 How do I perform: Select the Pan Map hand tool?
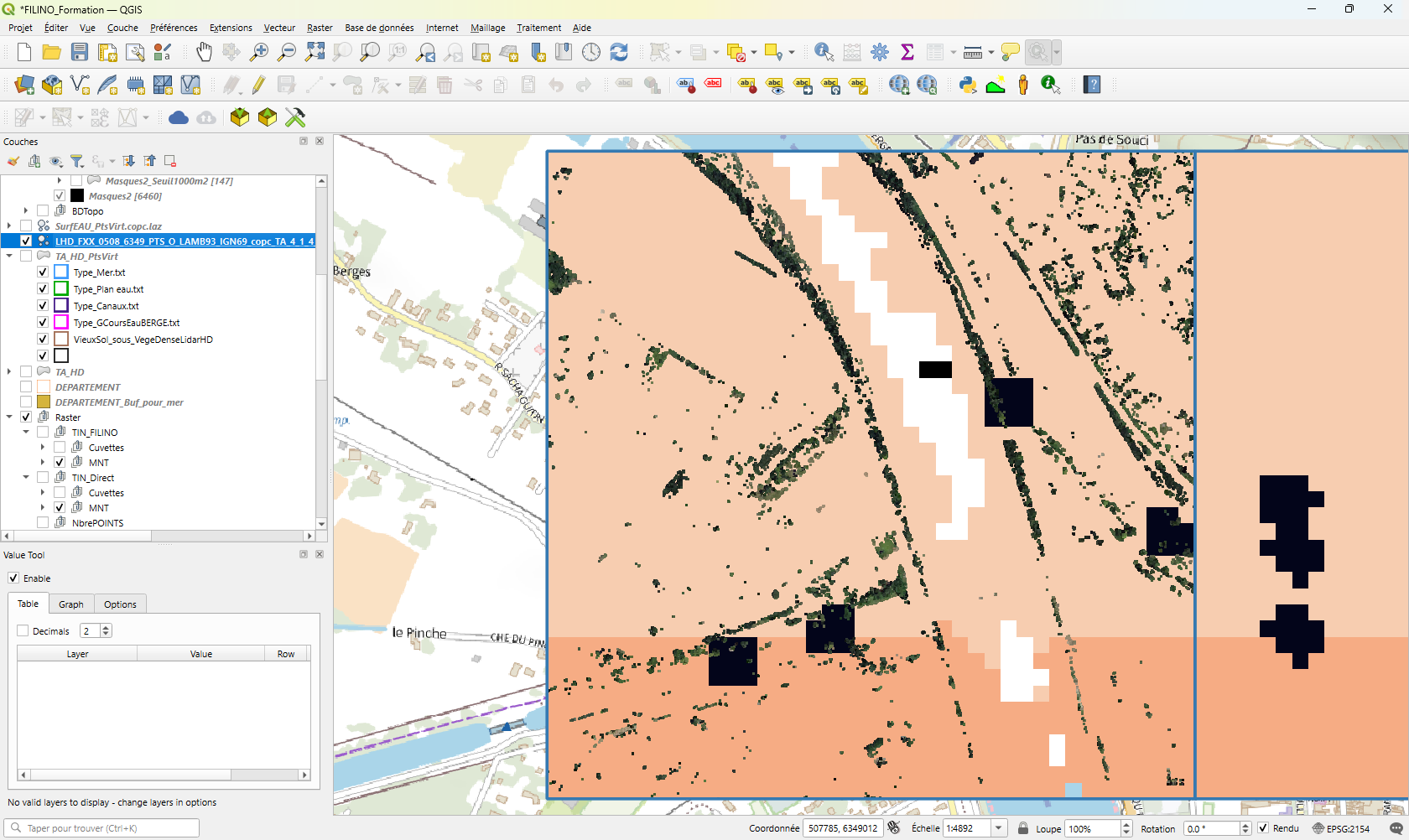[x=204, y=52]
